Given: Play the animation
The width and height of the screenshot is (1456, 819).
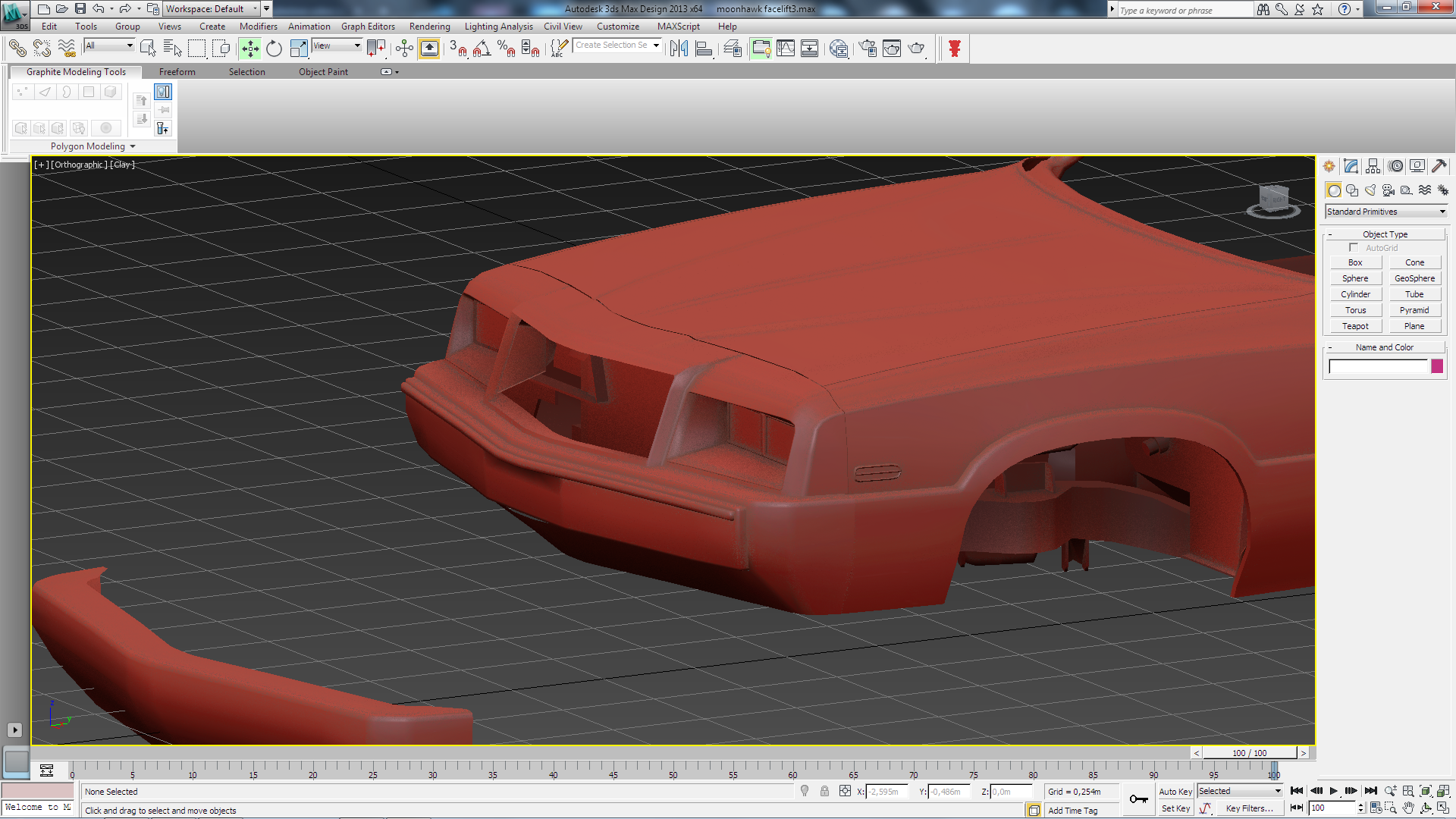Looking at the screenshot, I should coord(1334,791).
